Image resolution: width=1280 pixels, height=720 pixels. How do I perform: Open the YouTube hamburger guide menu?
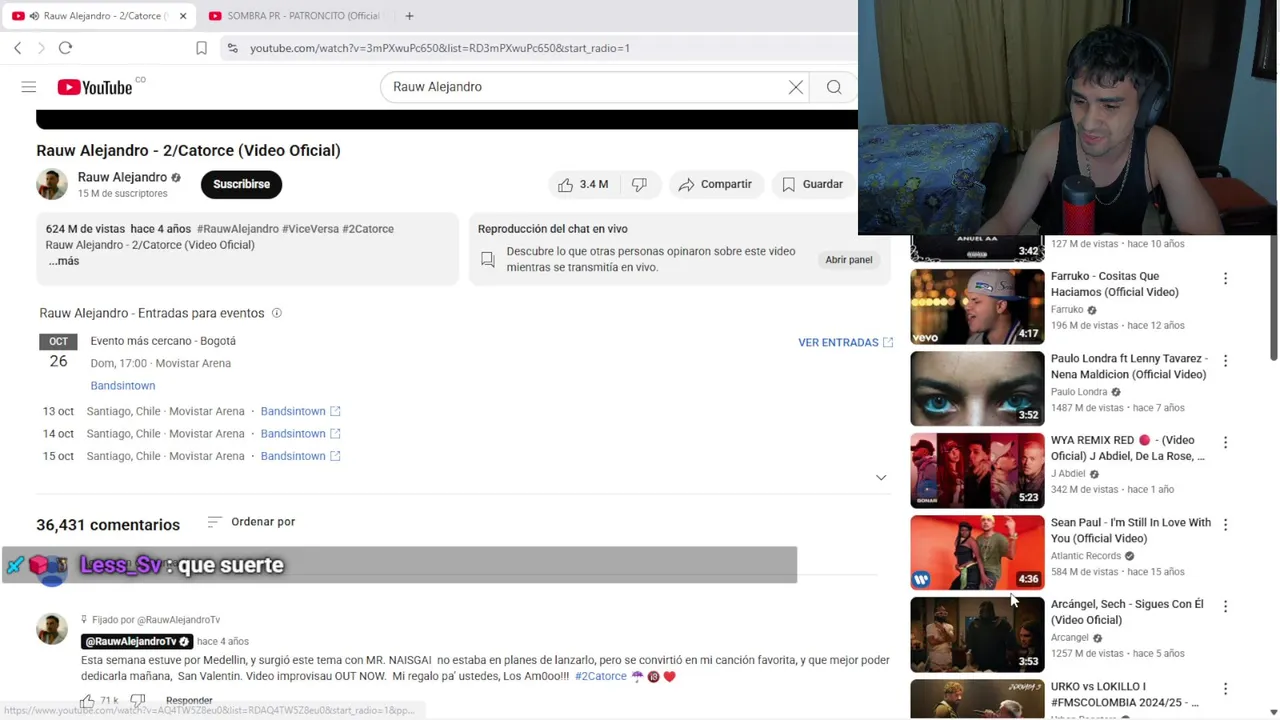coord(29,87)
